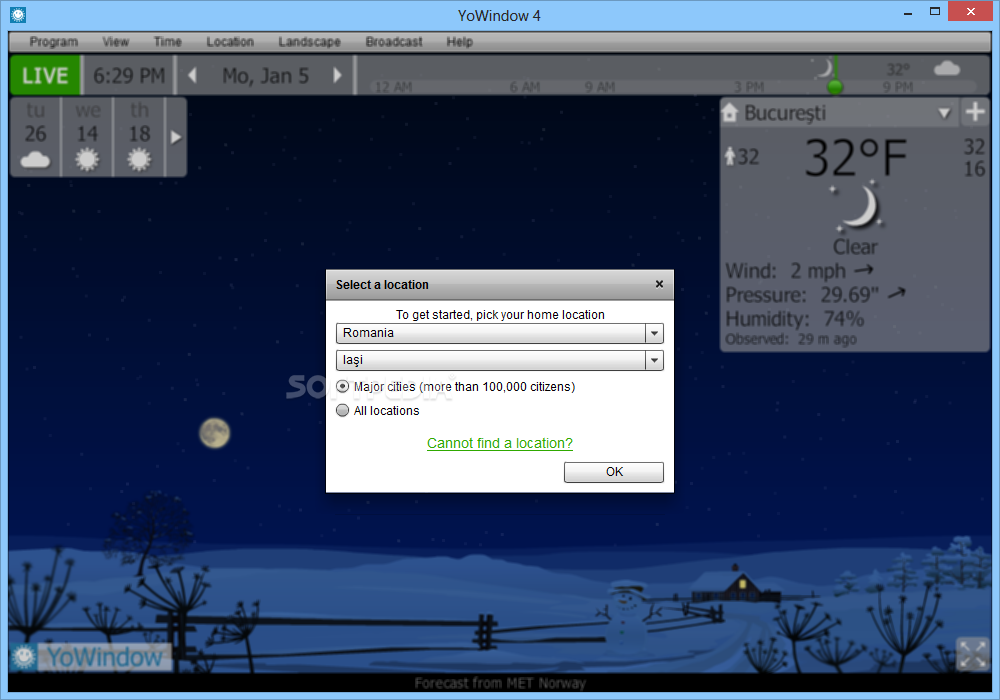Viewport: 1000px width, 700px height.
Task: Minimize the YoWindow 4 window
Action: 908,13
